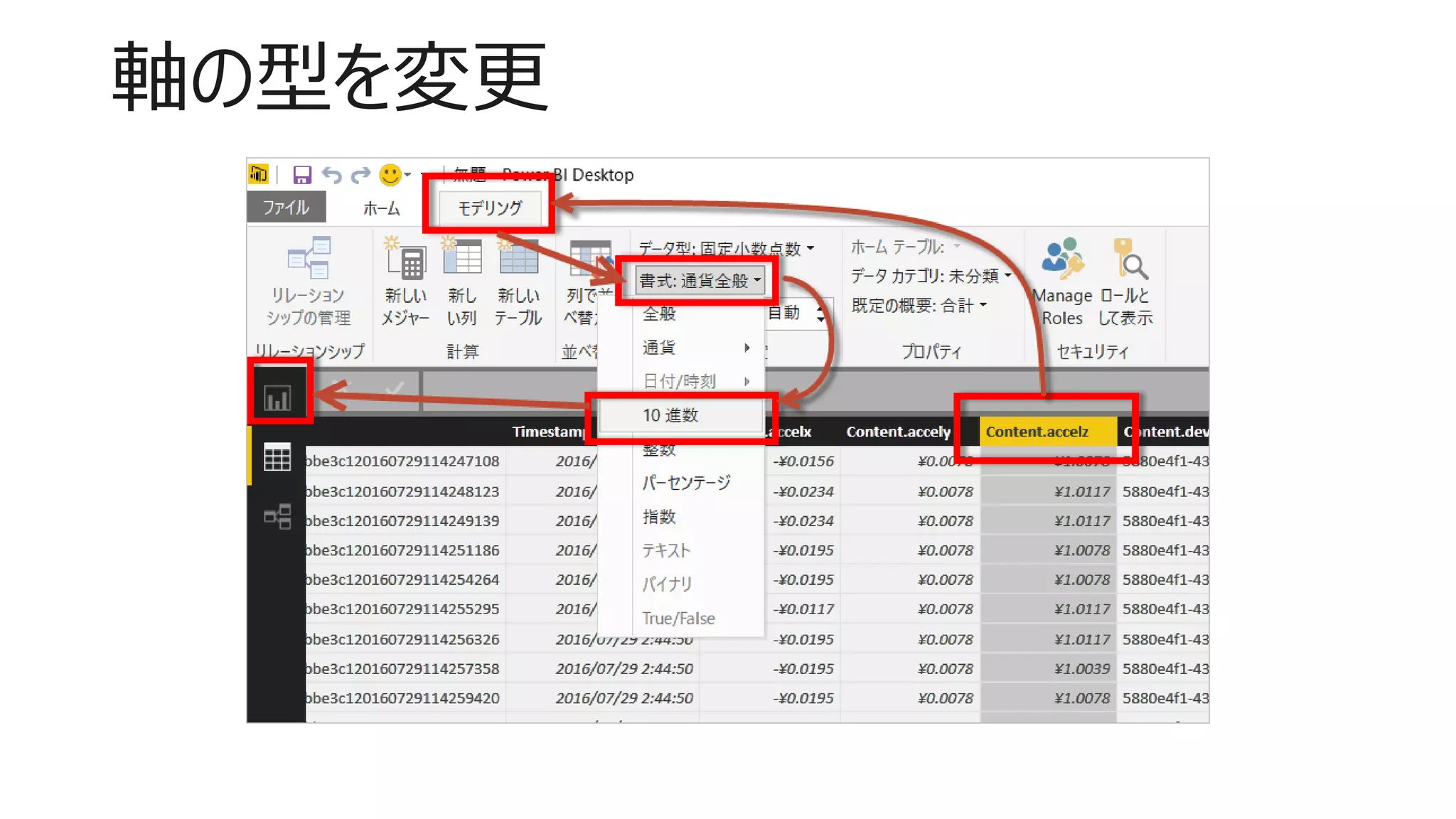Click the 自動 decimal places field
The width and height of the screenshot is (1456, 819).
(x=789, y=313)
